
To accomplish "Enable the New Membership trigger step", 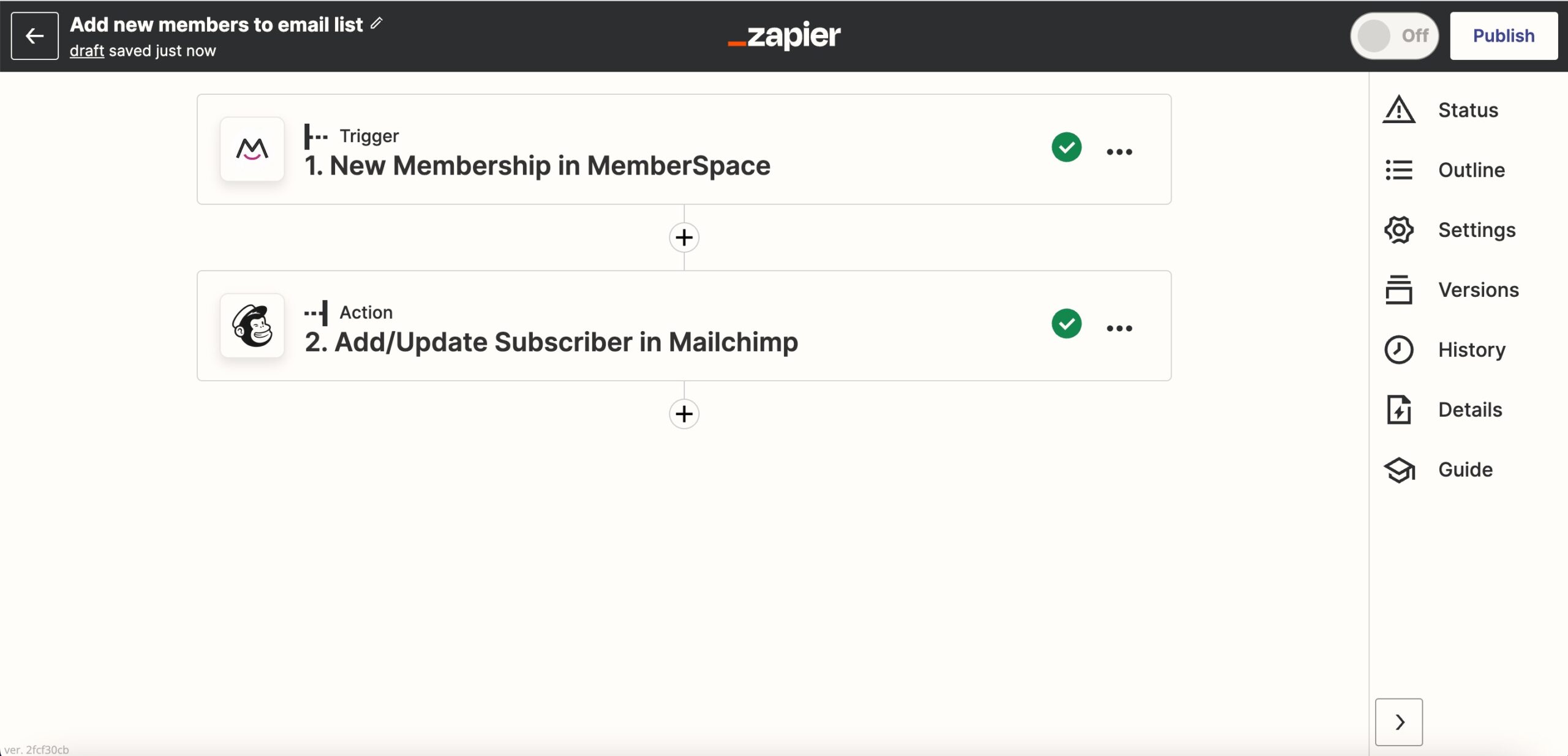I will point(684,149).
